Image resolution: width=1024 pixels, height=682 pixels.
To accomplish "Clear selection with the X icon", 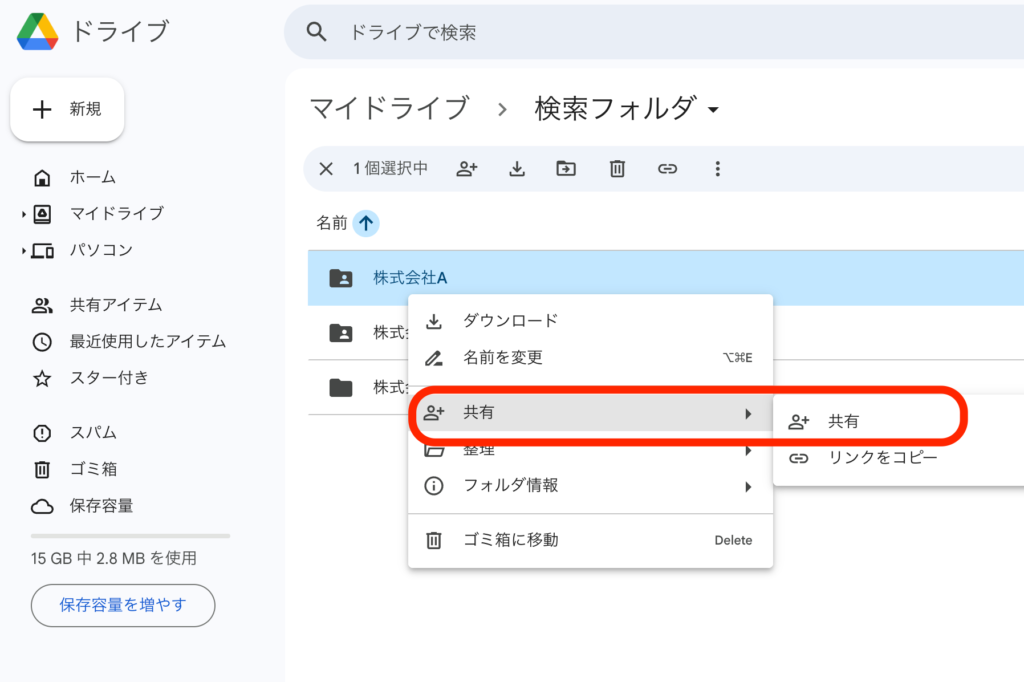I will pos(326,169).
